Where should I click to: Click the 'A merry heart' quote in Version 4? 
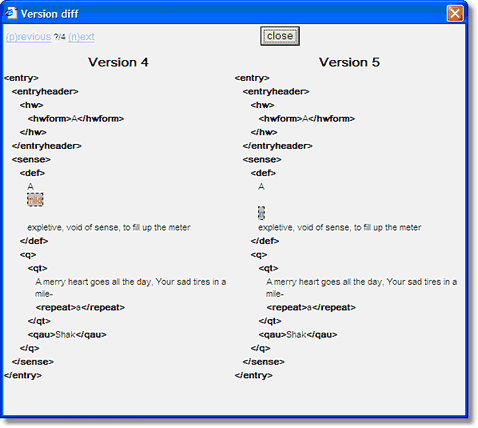coord(131,288)
